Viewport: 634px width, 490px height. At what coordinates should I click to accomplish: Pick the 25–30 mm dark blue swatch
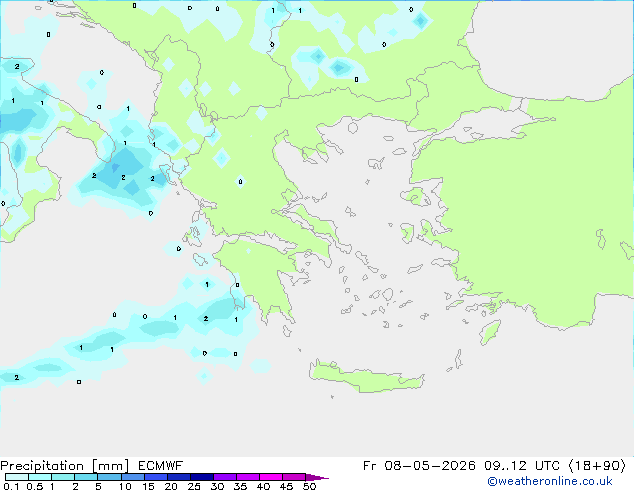(202, 477)
